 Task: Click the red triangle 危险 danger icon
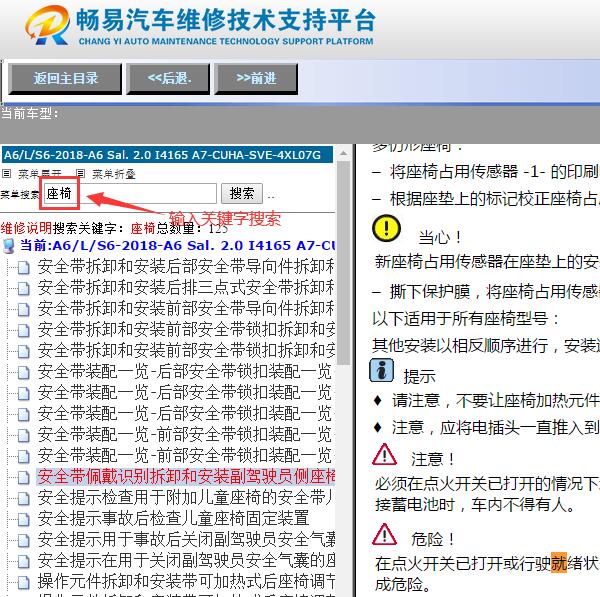385,534
